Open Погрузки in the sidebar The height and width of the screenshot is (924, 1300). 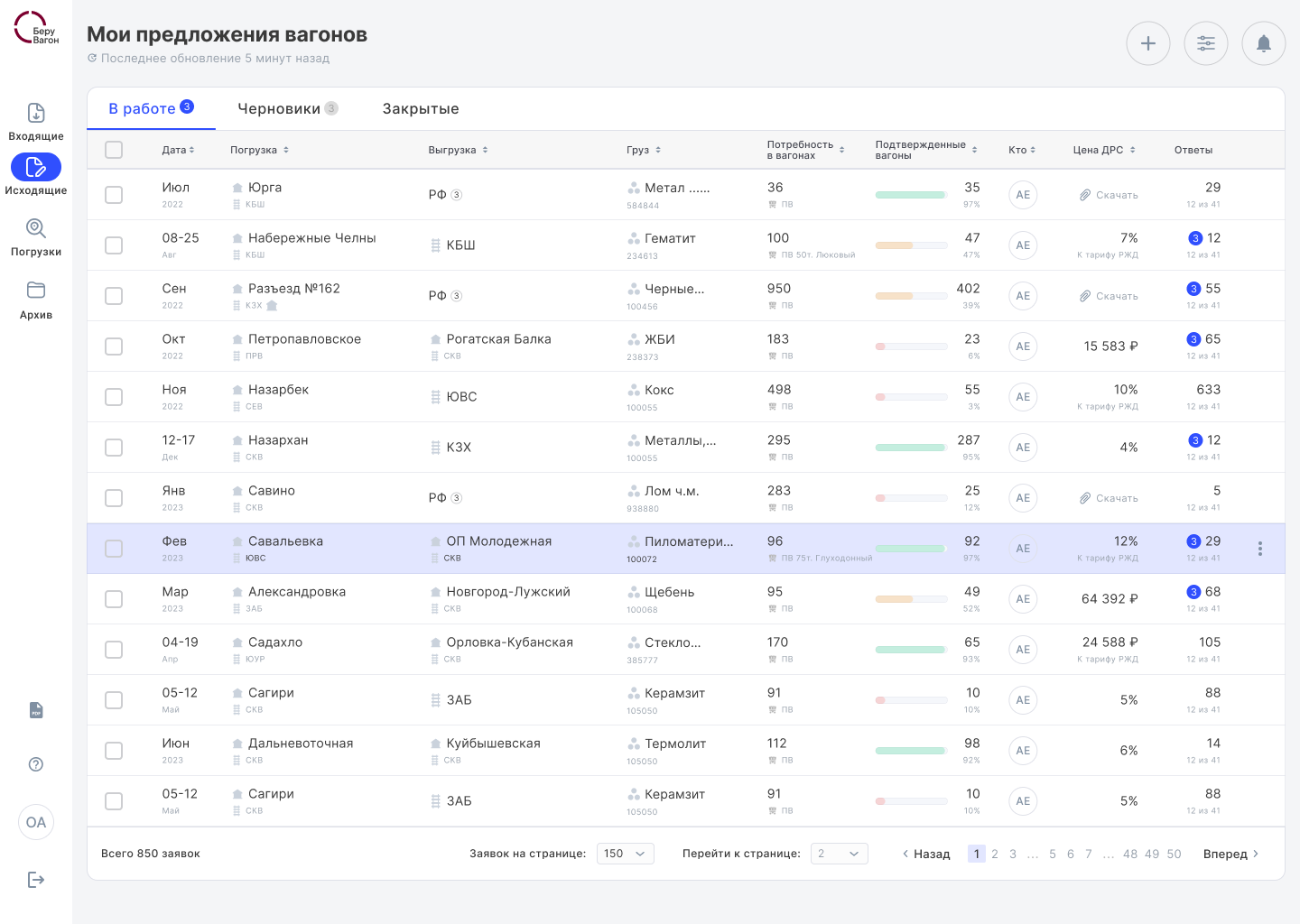36,229
